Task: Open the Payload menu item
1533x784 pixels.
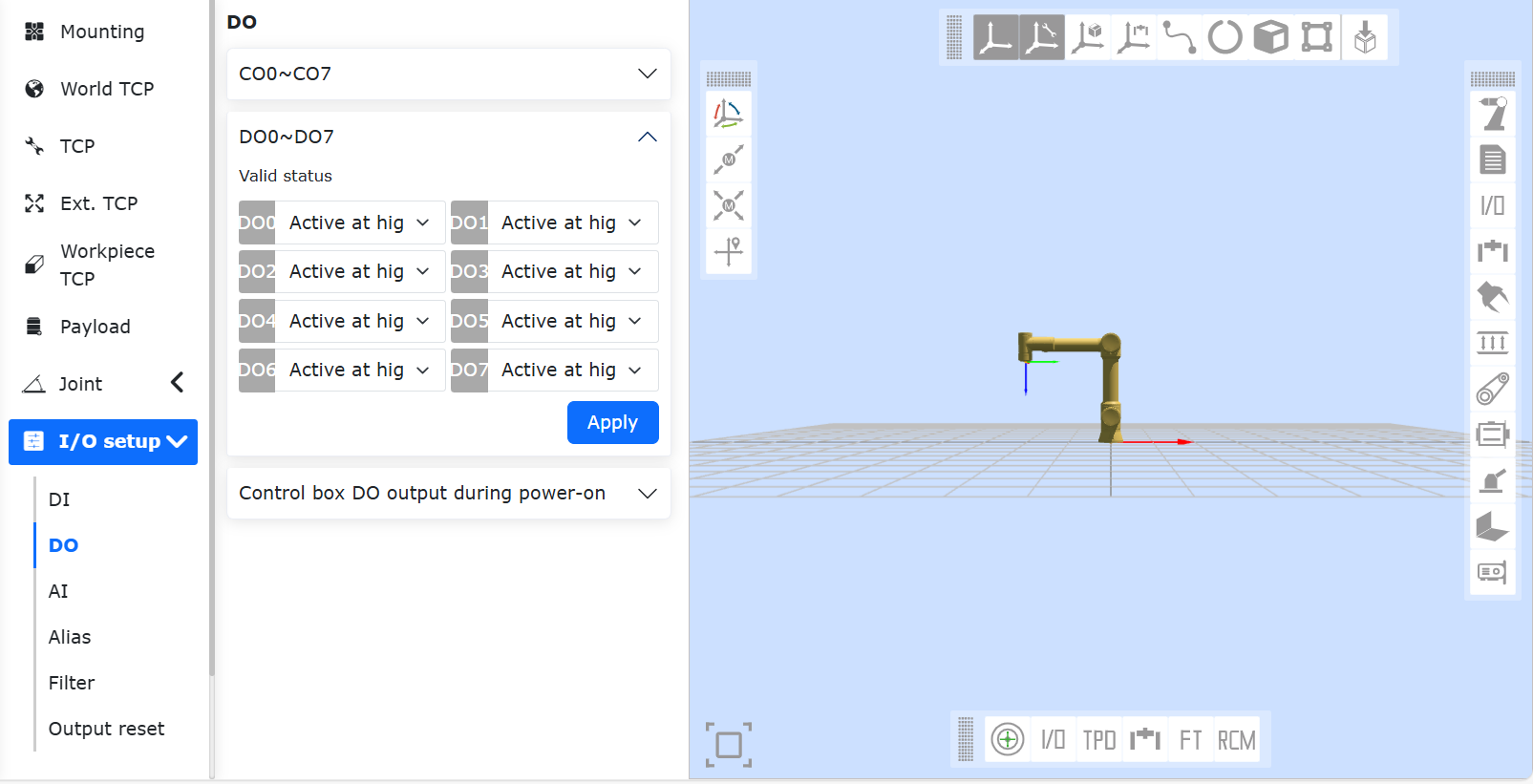Action: (103, 327)
